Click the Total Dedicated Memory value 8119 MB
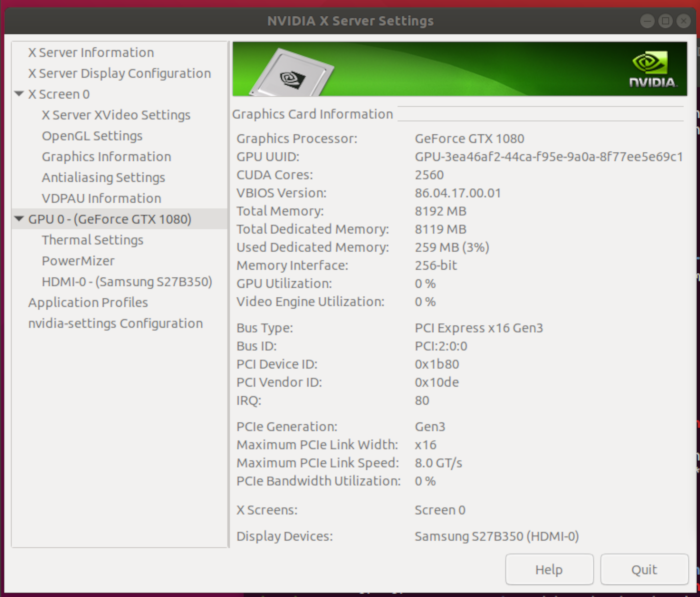The width and height of the screenshot is (700, 597). pos(440,229)
